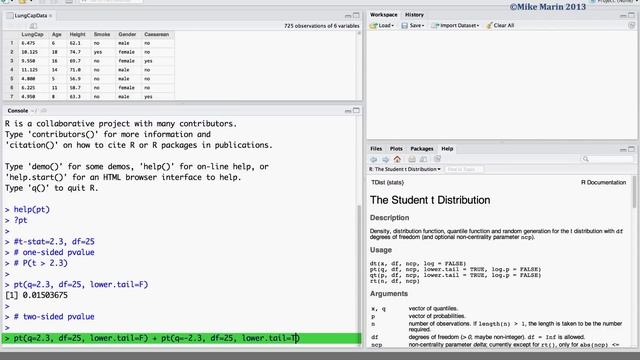Click '725 observations of 6 variables' text
640x360 pixels.
(322, 26)
